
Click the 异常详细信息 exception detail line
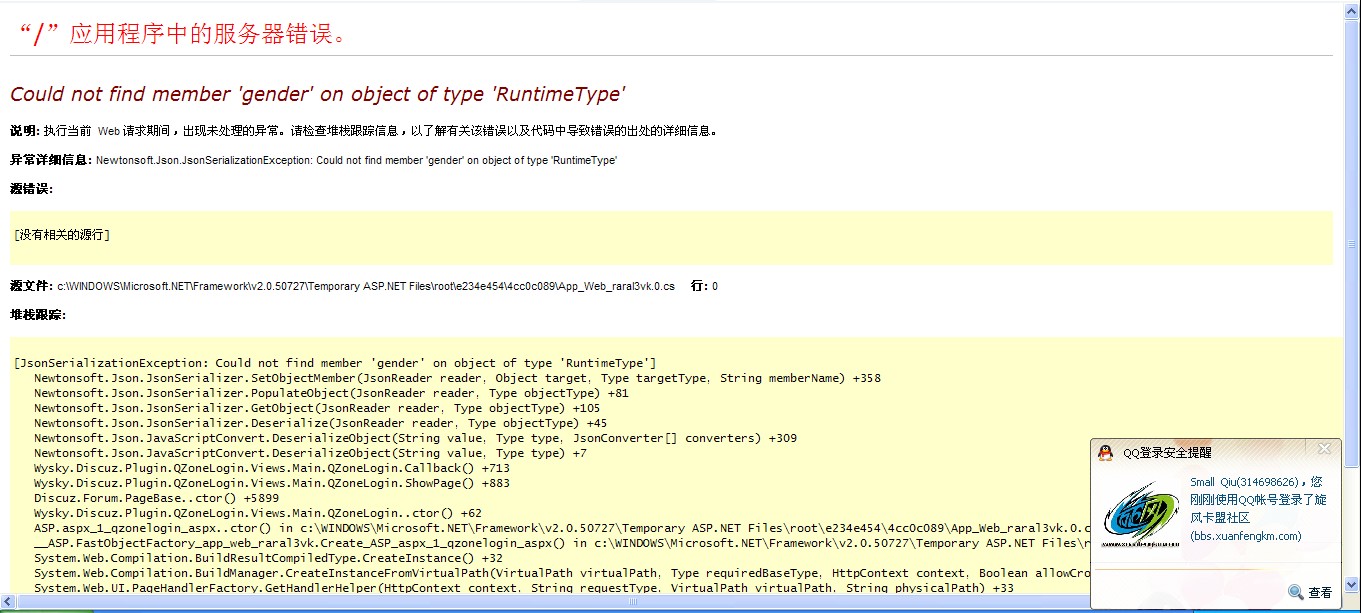[x=313, y=160]
